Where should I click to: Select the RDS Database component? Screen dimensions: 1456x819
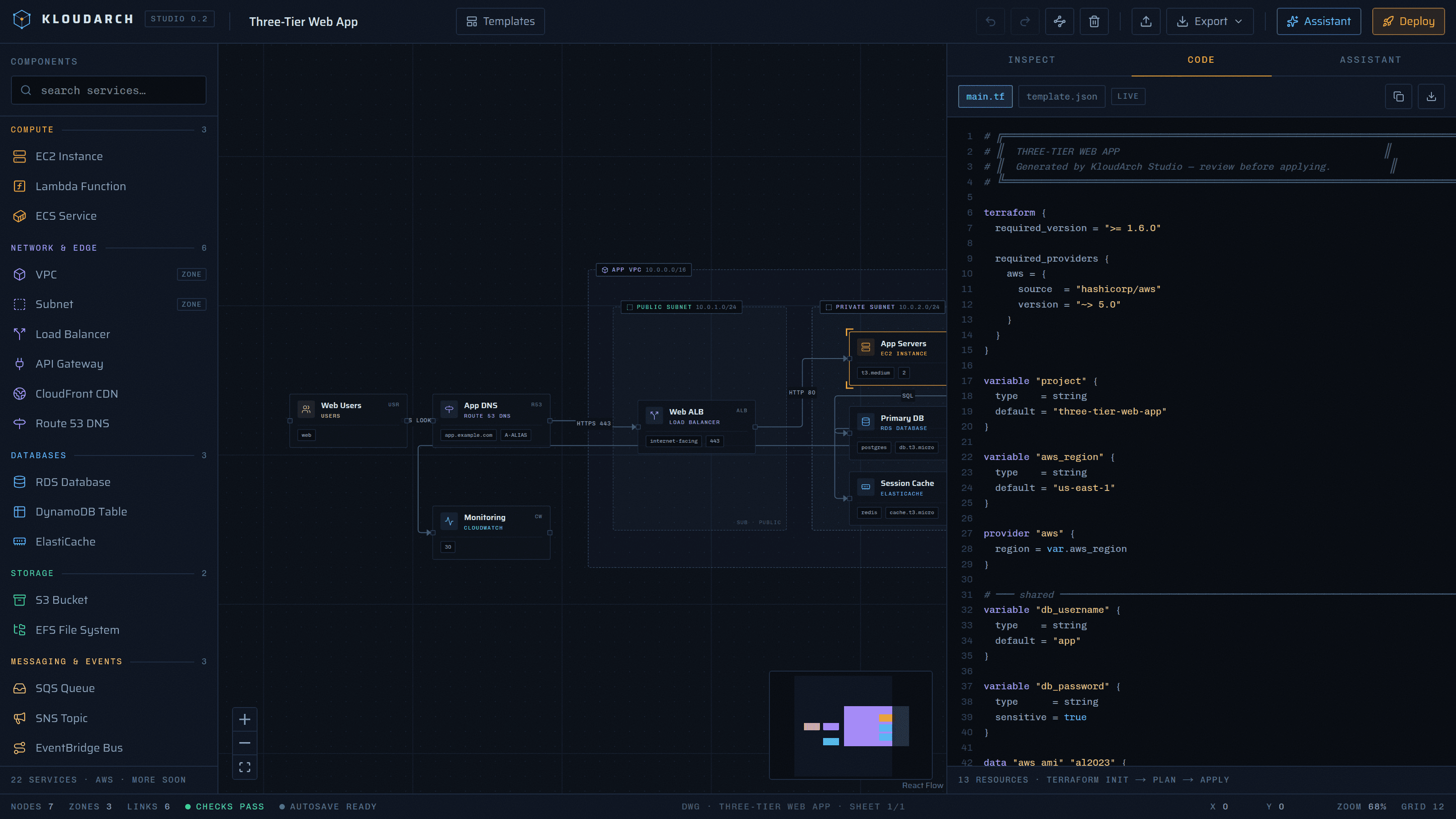tap(109, 482)
